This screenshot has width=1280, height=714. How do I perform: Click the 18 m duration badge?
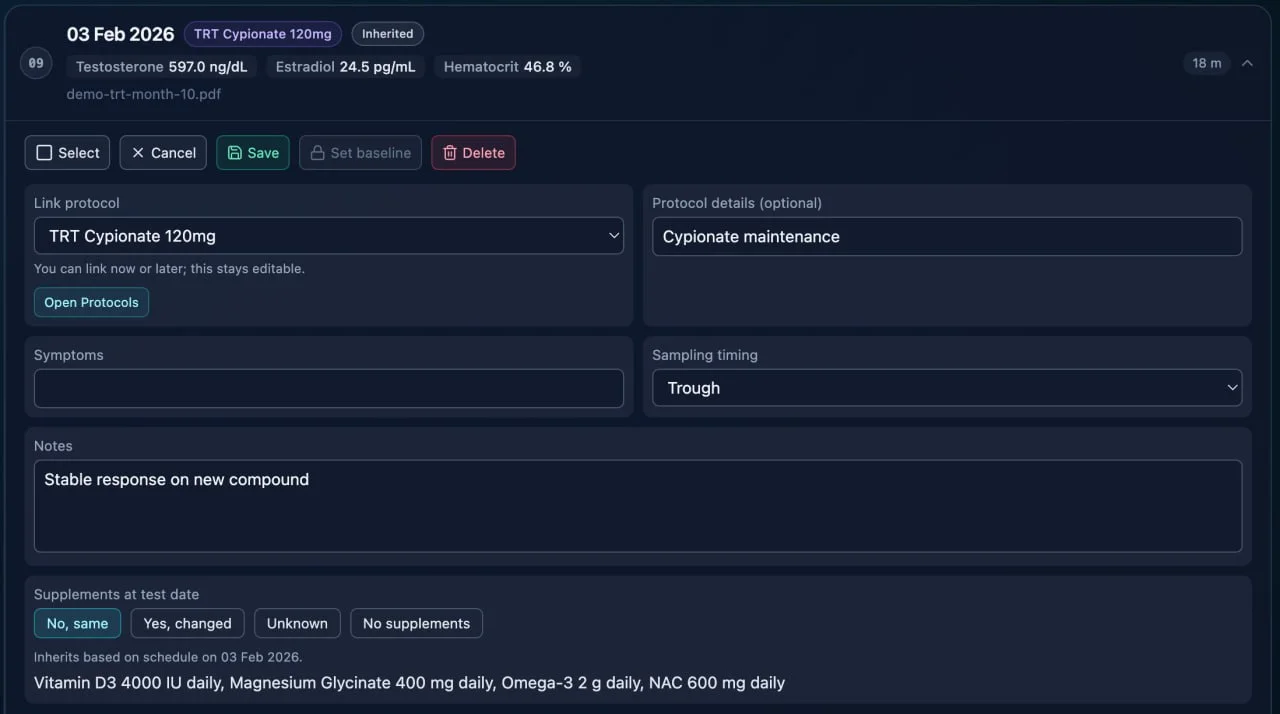1206,63
